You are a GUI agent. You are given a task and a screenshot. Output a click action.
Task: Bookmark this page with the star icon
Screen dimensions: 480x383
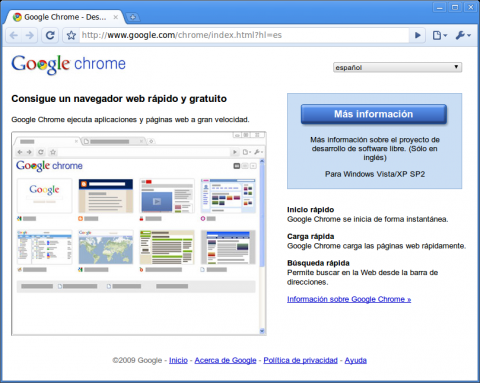tap(71, 35)
